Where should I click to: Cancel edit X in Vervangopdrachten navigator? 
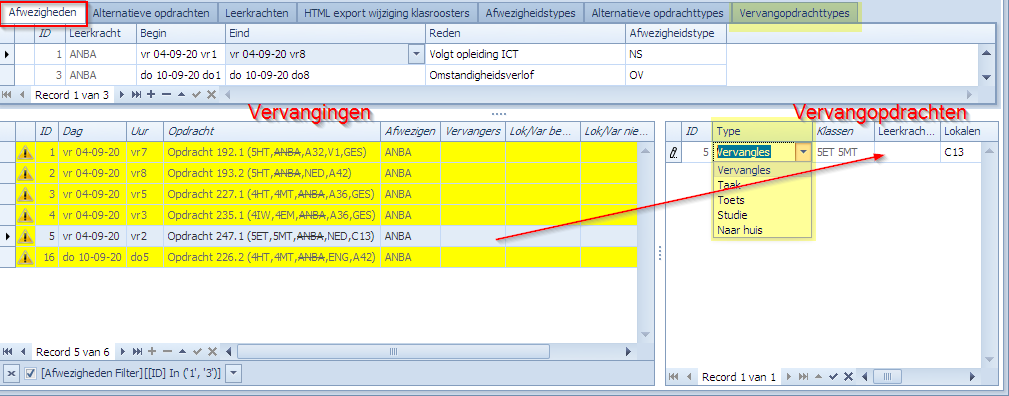pos(848,377)
